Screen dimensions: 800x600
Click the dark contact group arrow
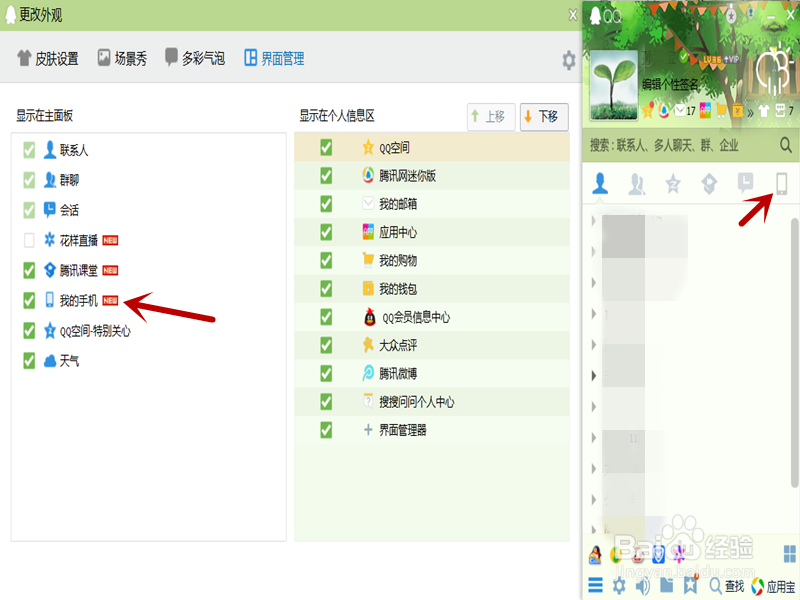coord(594,376)
